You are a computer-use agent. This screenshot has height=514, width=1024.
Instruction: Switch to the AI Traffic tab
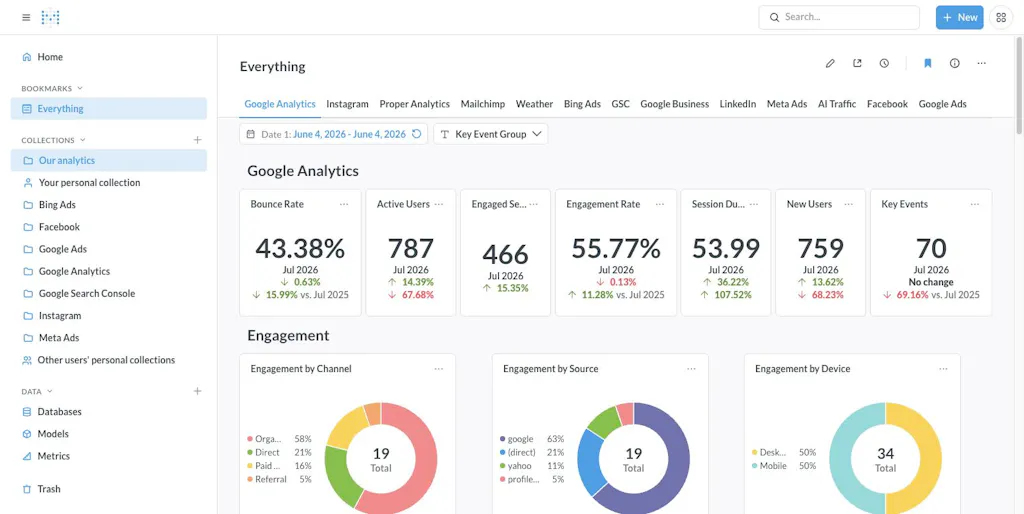[x=837, y=104]
